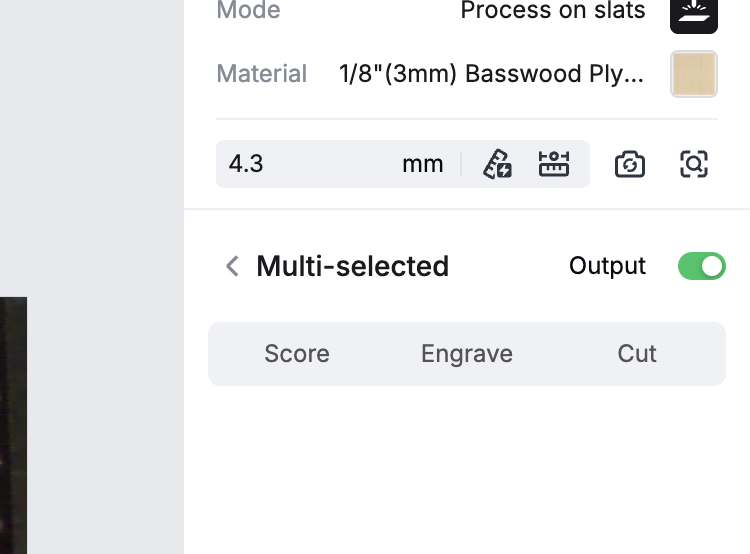Click the Multi-selected heading
750x554 pixels.
pyautogui.click(x=353, y=266)
